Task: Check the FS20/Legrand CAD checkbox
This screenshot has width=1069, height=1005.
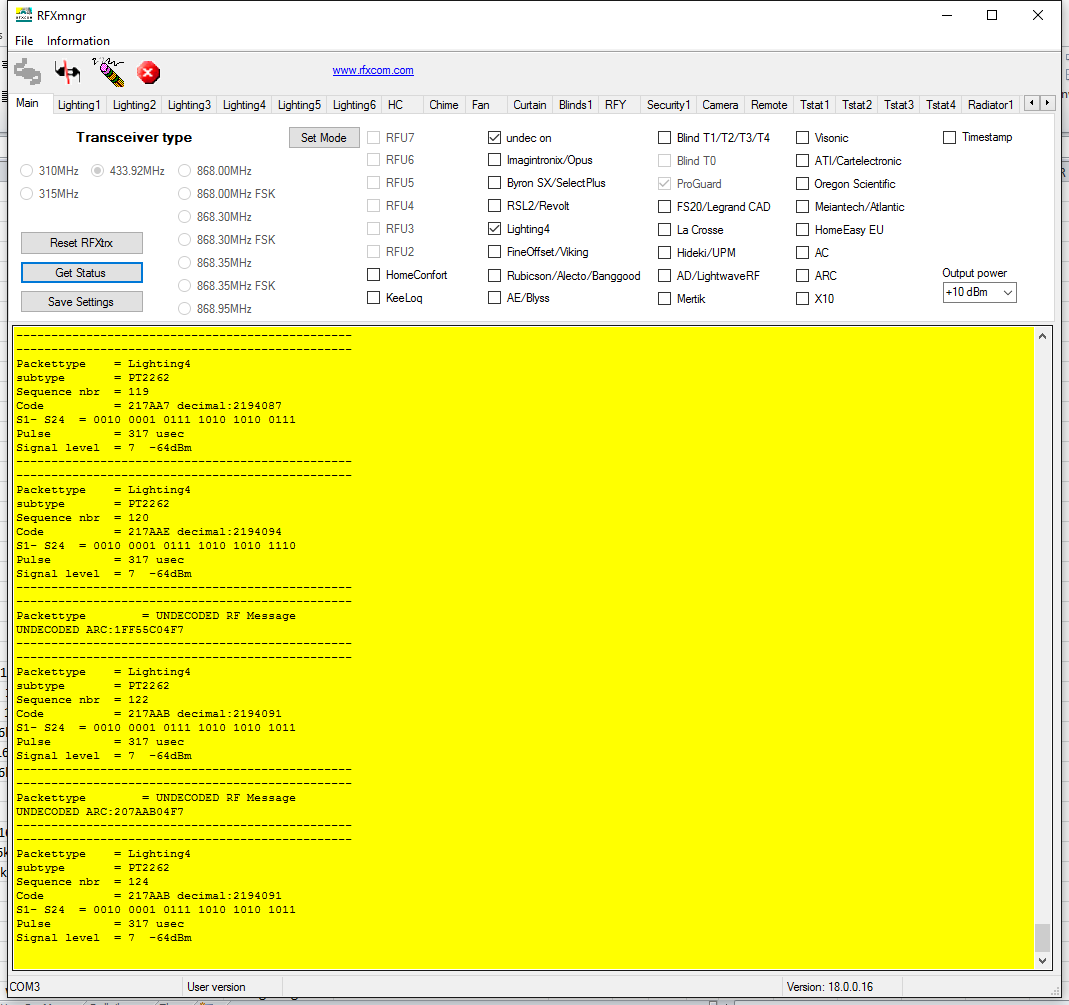Action: coord(664,207)
